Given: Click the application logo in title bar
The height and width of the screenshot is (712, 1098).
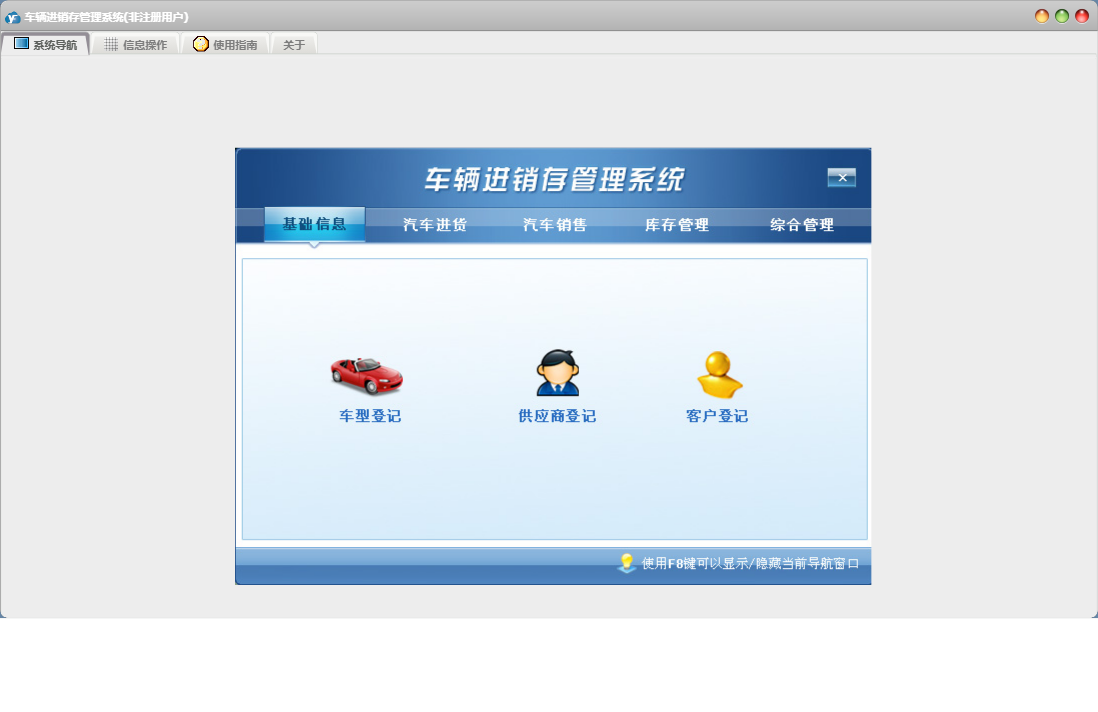Looking at the screenshot, I should coord(12,17).
